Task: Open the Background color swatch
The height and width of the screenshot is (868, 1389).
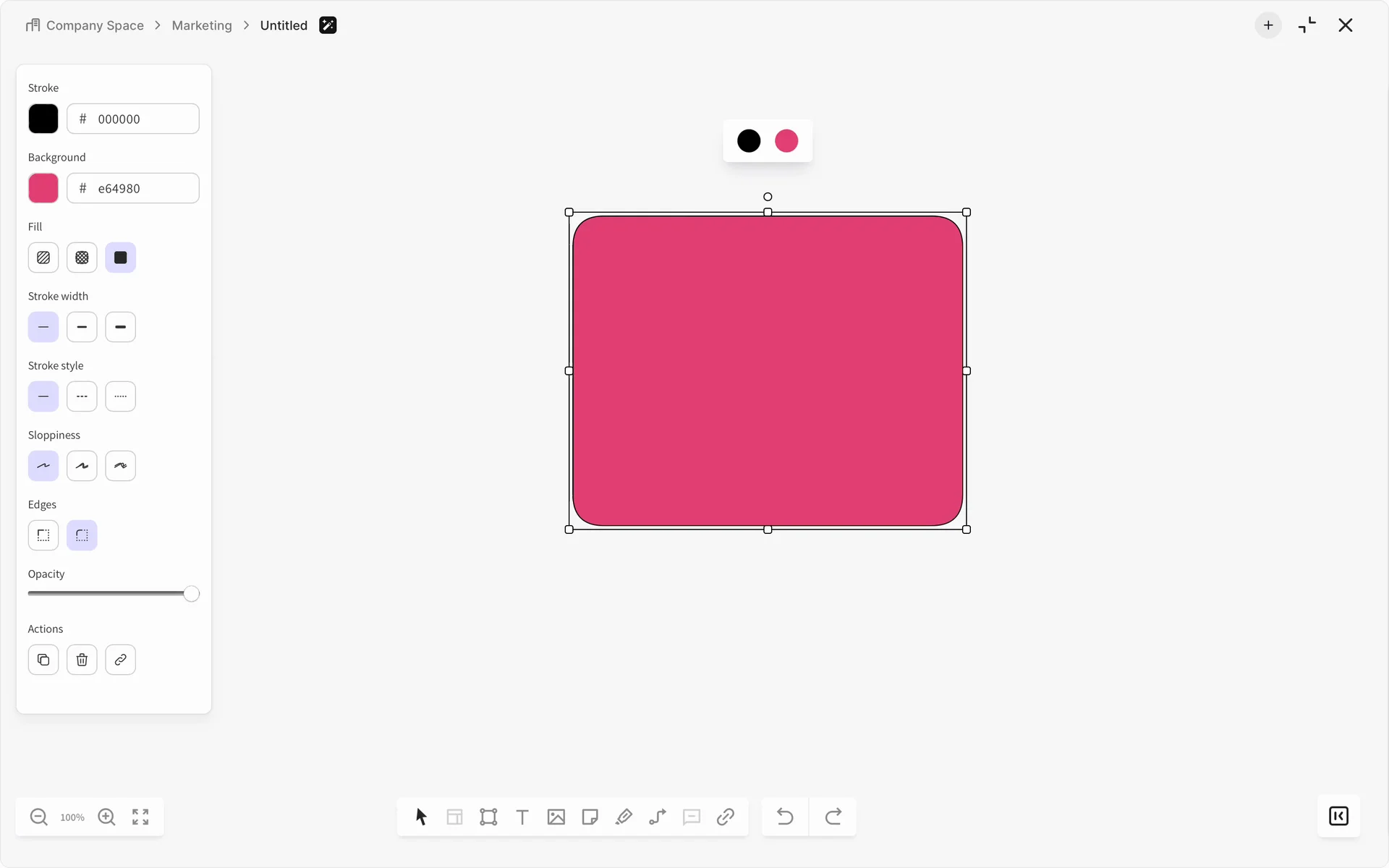Action: 43,188
